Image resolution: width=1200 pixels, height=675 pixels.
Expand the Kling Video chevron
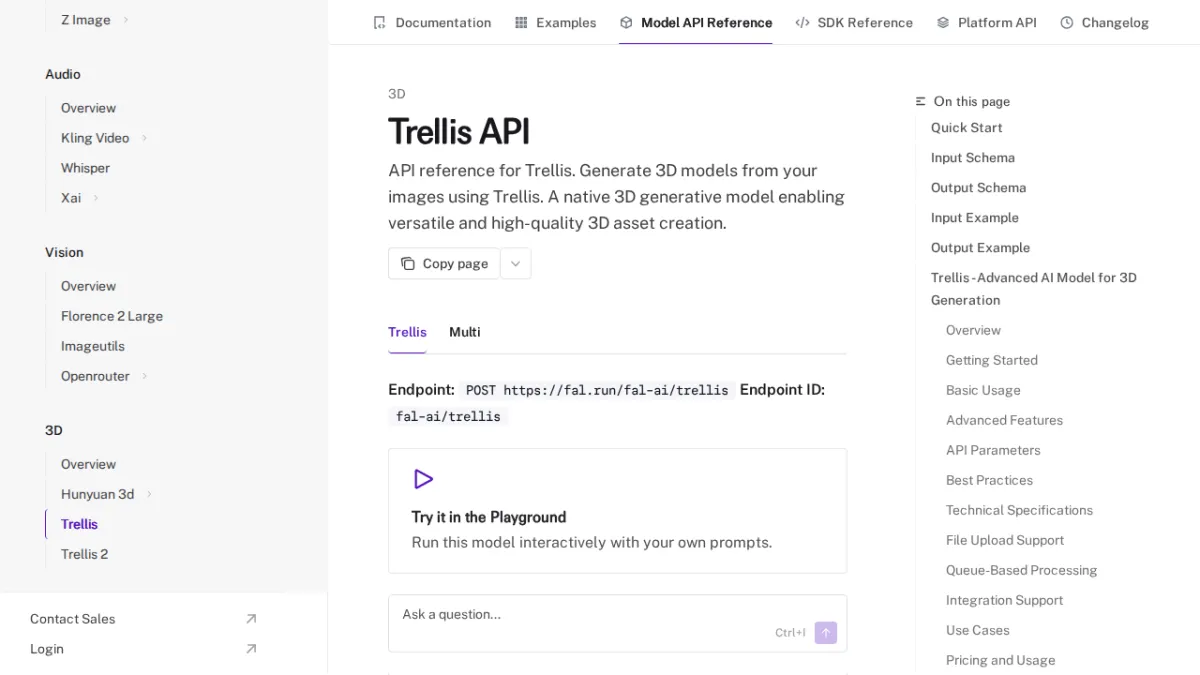144,138
